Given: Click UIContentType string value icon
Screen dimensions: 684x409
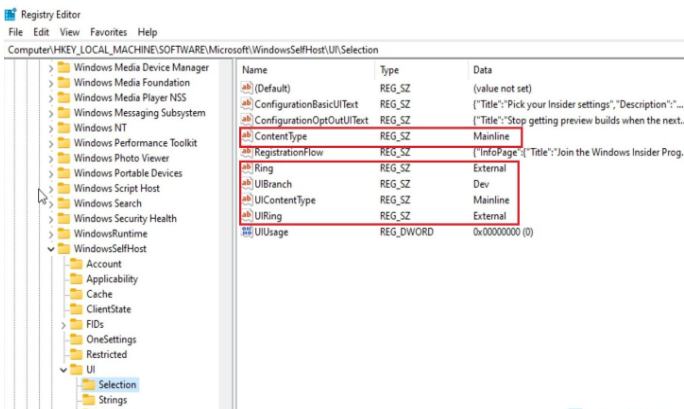Looking at the screenshot, I should coord(246,200).
